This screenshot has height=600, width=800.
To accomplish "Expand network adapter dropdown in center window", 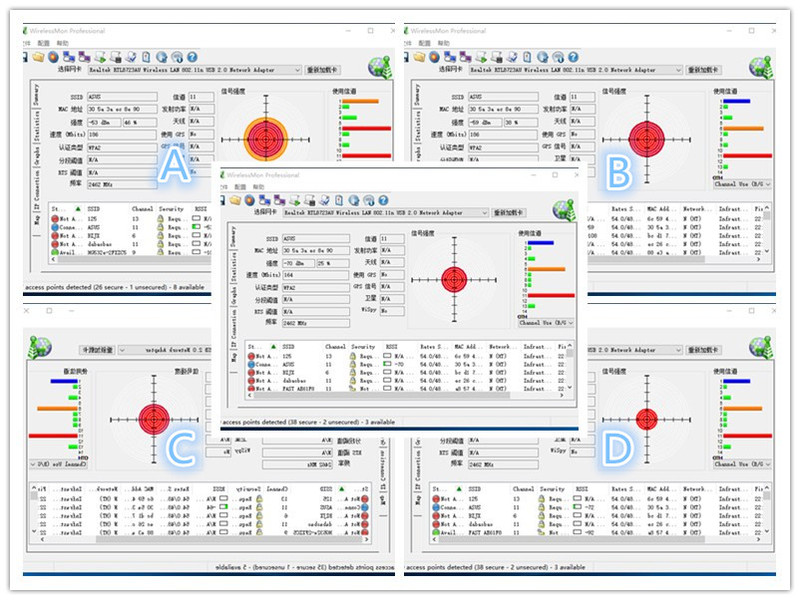I will pos(485,213).
